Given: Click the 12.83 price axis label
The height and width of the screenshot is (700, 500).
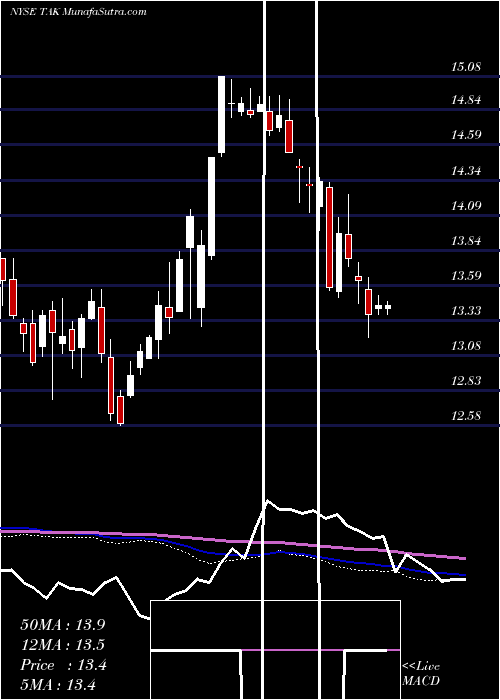Looking at the screenshot, I should (466, 380).
